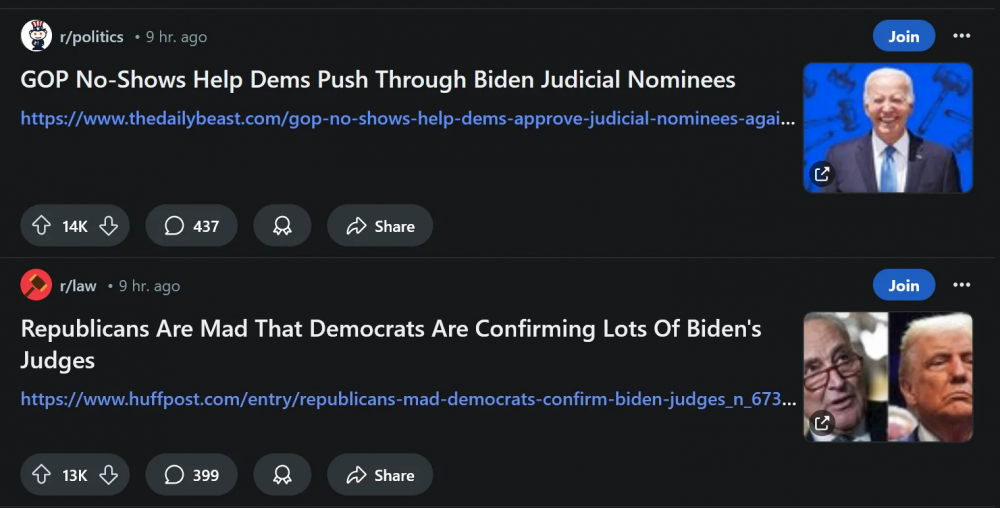Give award to r/law post
This screenshot has height=508, width=1000.
[282, 475]
